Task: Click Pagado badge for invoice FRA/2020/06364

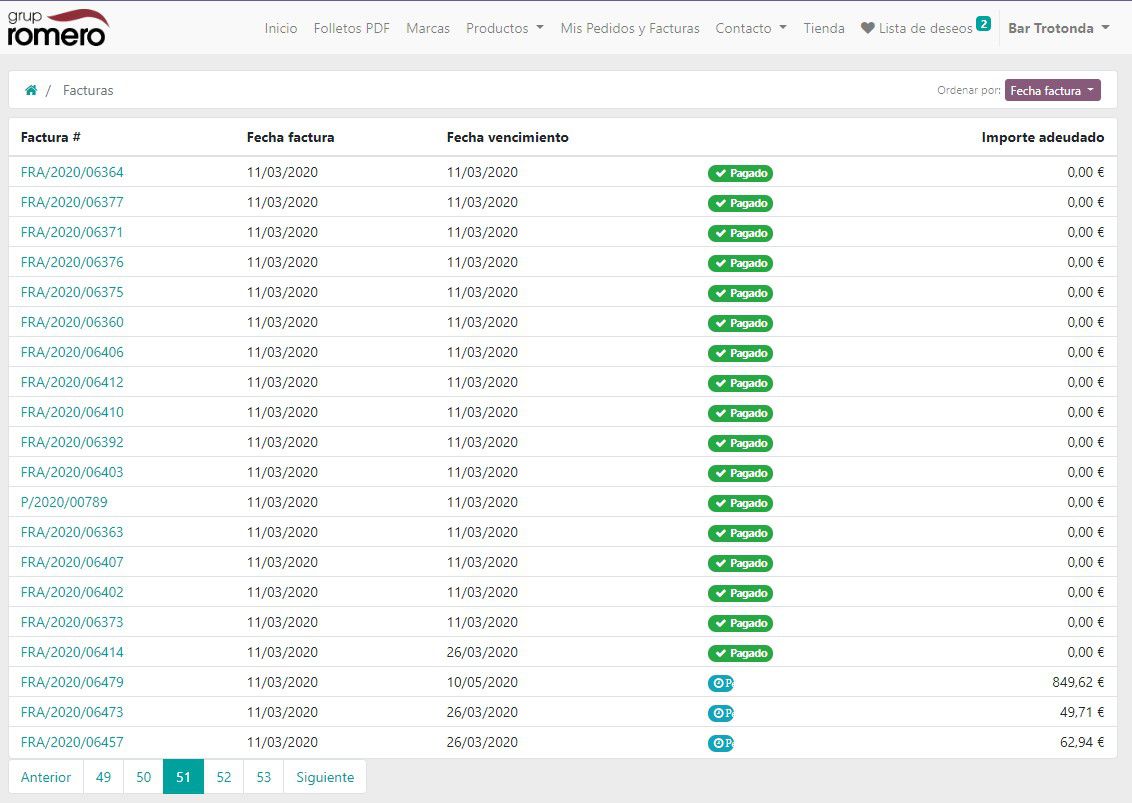Action: (x=740, y=173)
